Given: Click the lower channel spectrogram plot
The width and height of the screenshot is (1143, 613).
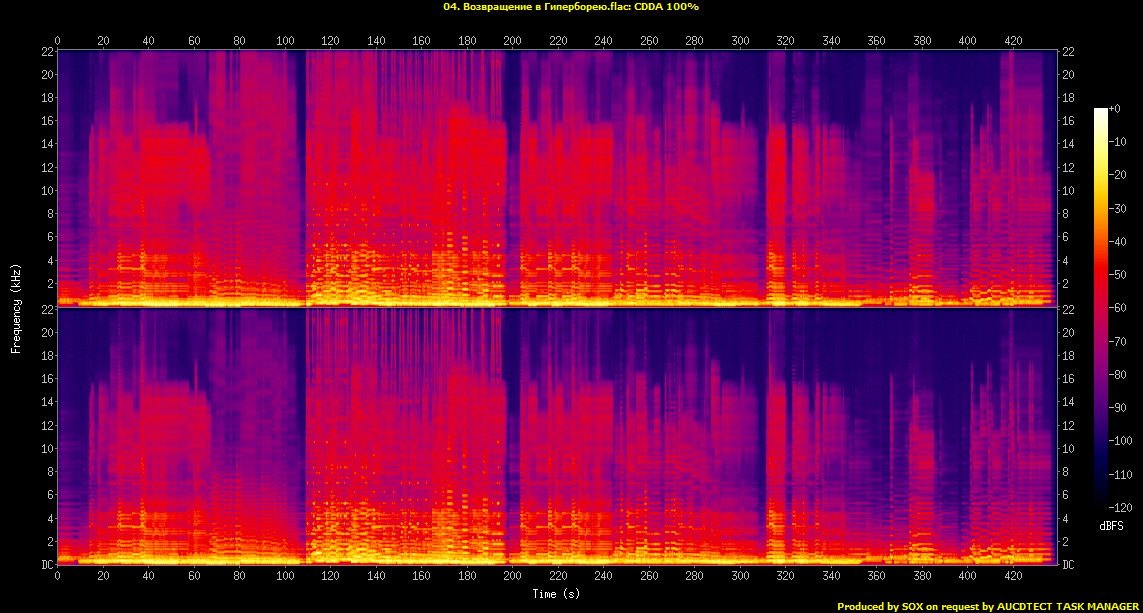Looking at the screenshot, I should click(x=557, y=436).
